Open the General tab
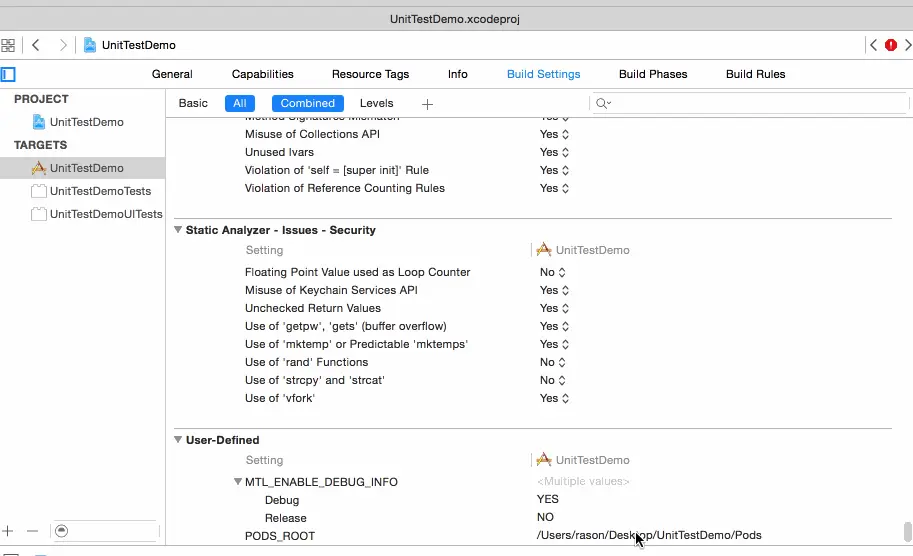The image size is (913, 556). 172,74
